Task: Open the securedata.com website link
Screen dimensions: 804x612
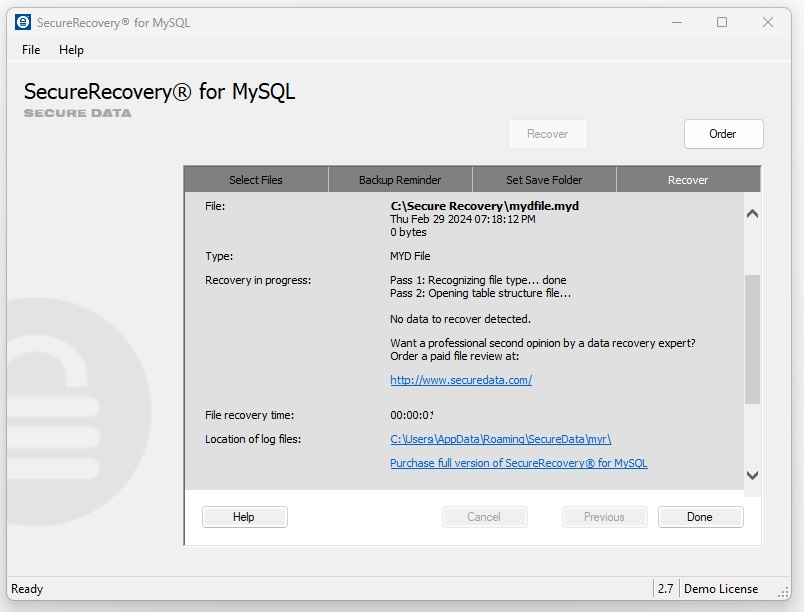Action: pyautogui.click(x=460, y=380)
